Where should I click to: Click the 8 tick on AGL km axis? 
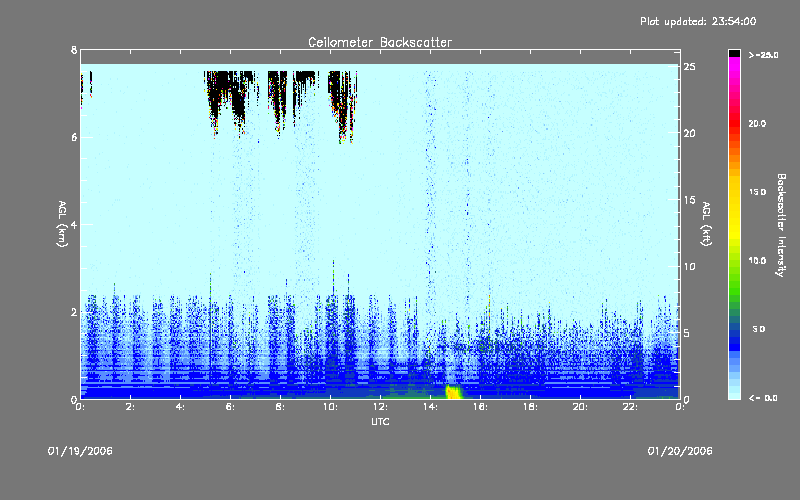(x=74, y=50)
